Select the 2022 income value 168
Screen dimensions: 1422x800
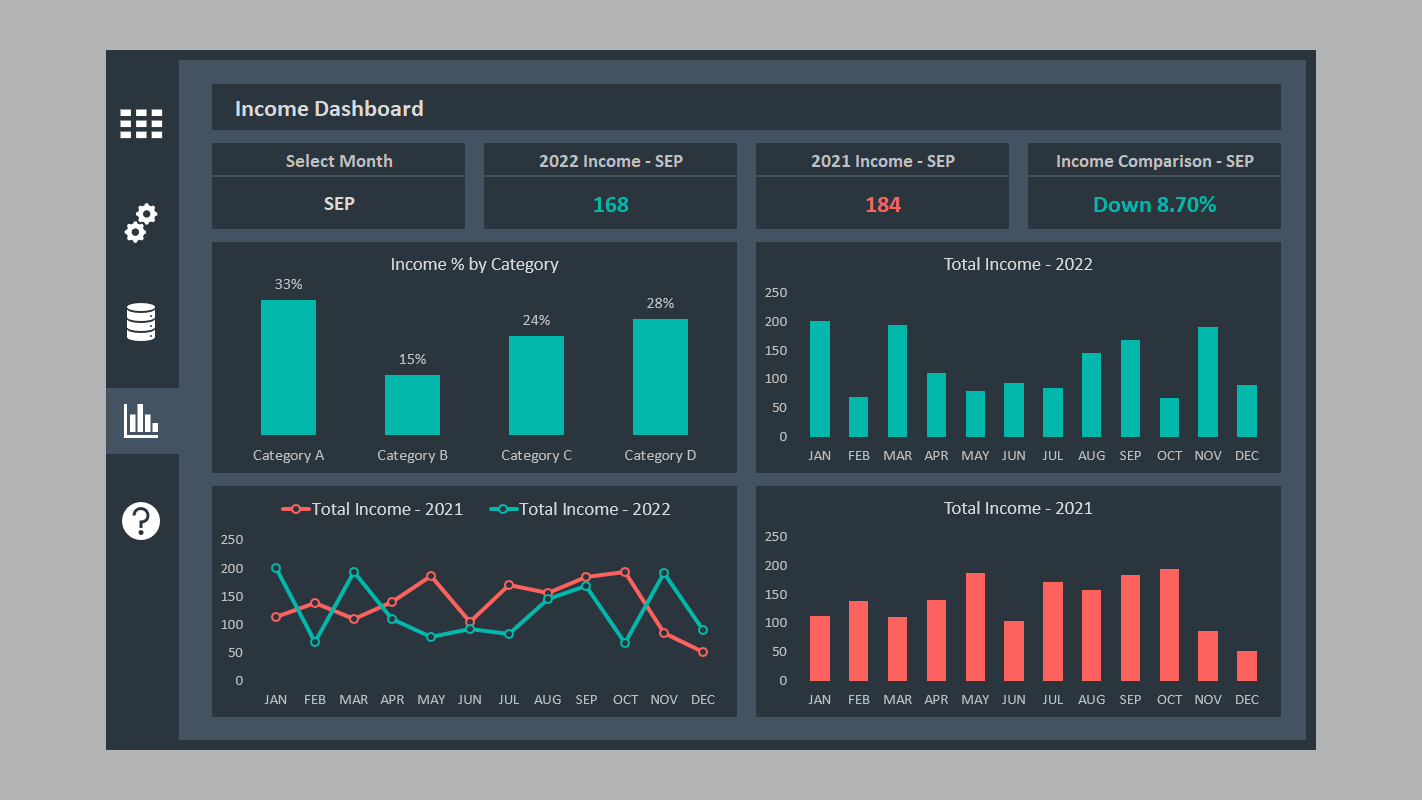click(611, 205)
